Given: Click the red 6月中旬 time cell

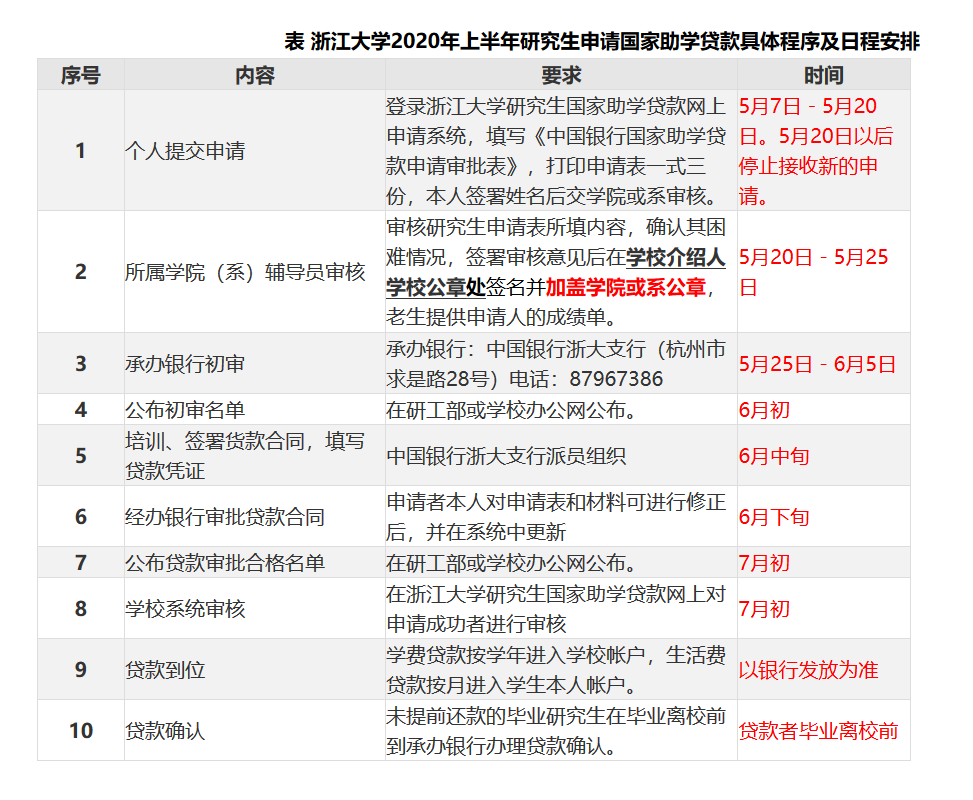Looking at the screenshot, I should [773, 456].
